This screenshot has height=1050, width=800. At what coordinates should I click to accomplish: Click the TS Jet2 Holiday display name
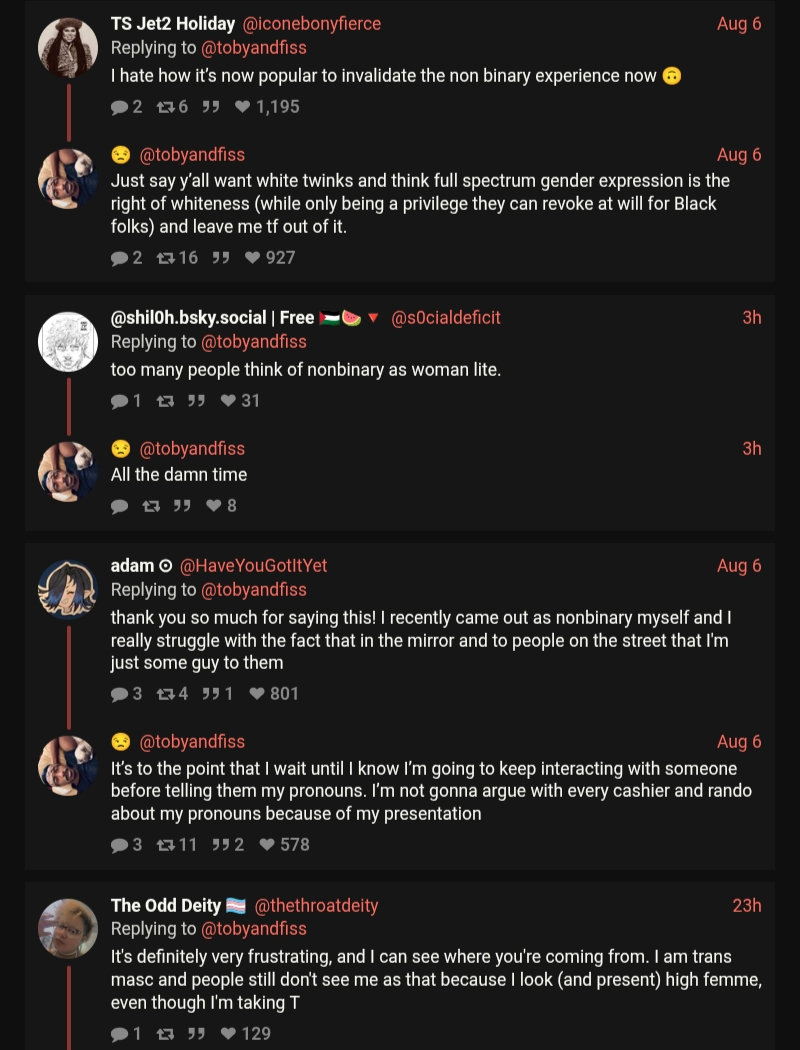pos(173,23)
